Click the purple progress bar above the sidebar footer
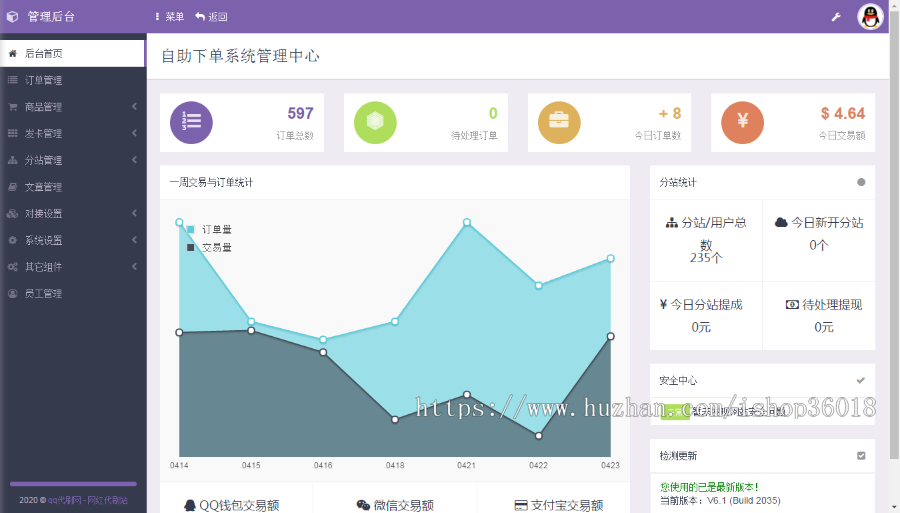The height and width of the screenshot is (513, 900). [73, 484]
